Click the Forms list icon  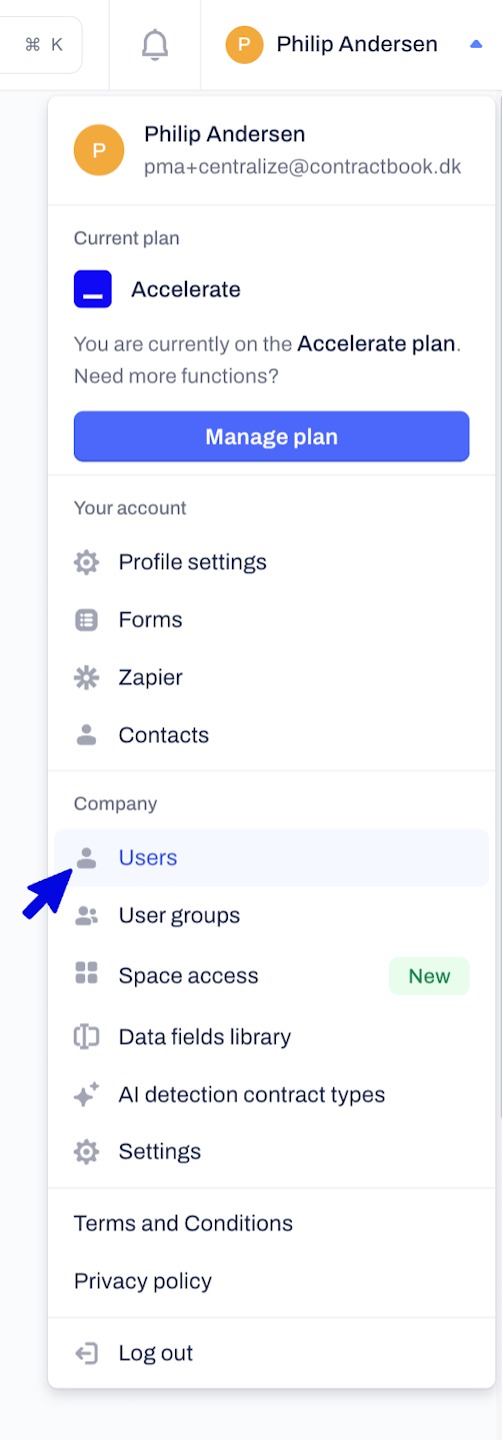click(87, 620)
